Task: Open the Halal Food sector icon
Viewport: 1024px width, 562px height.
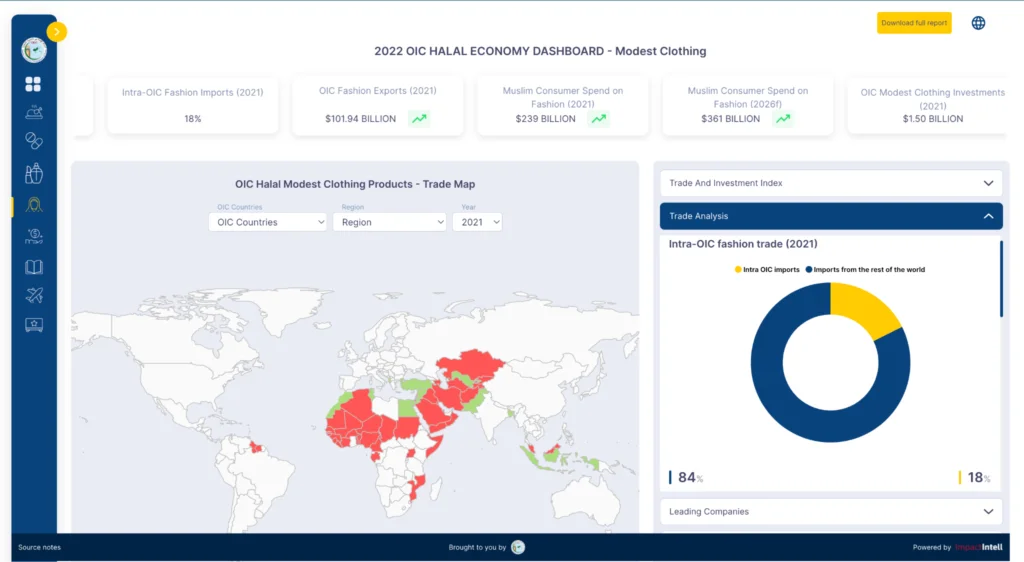Action: click(x=34, y=112)
